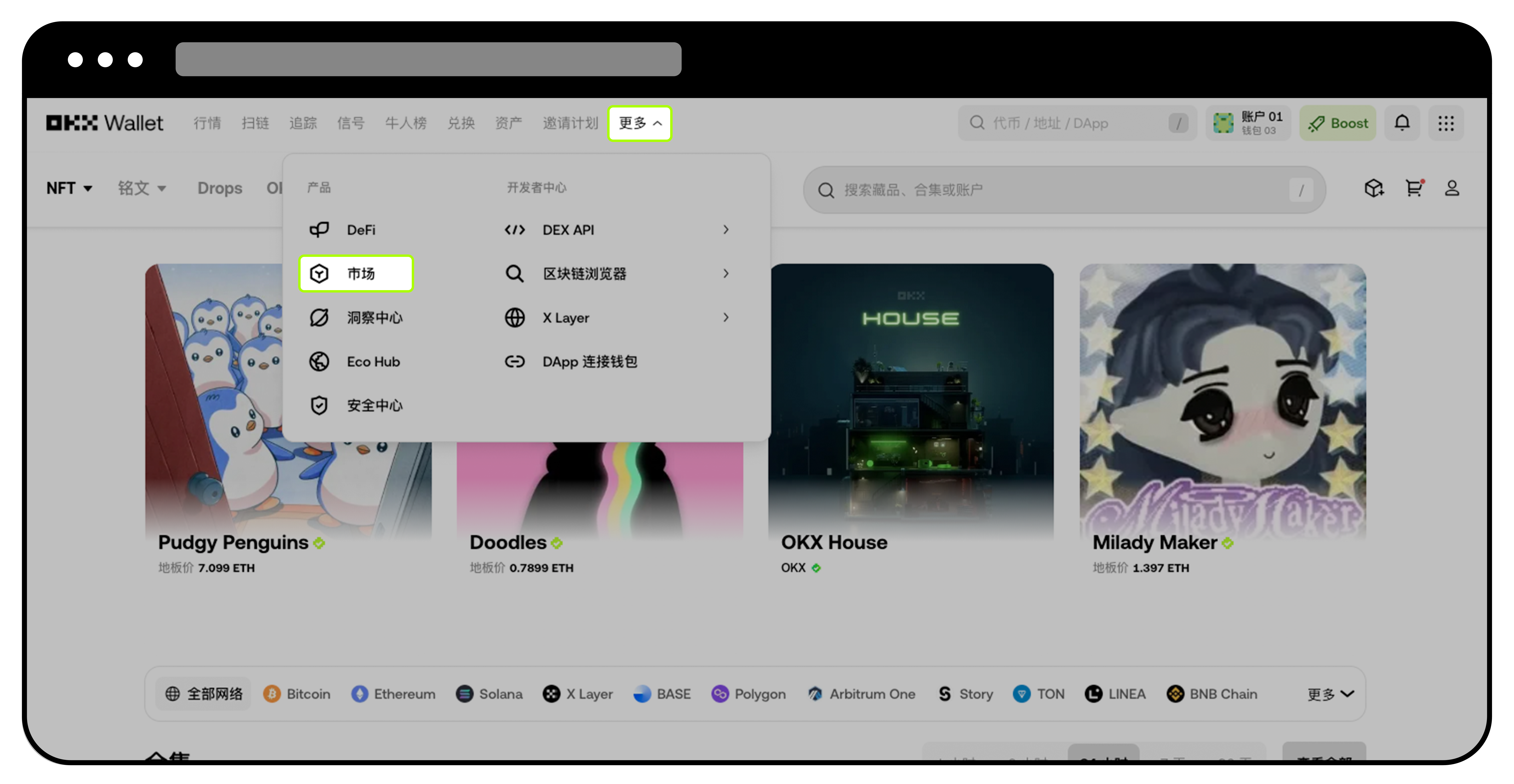Select 全部网络 network filter
1514x784 pixels.
click(204, 694)
